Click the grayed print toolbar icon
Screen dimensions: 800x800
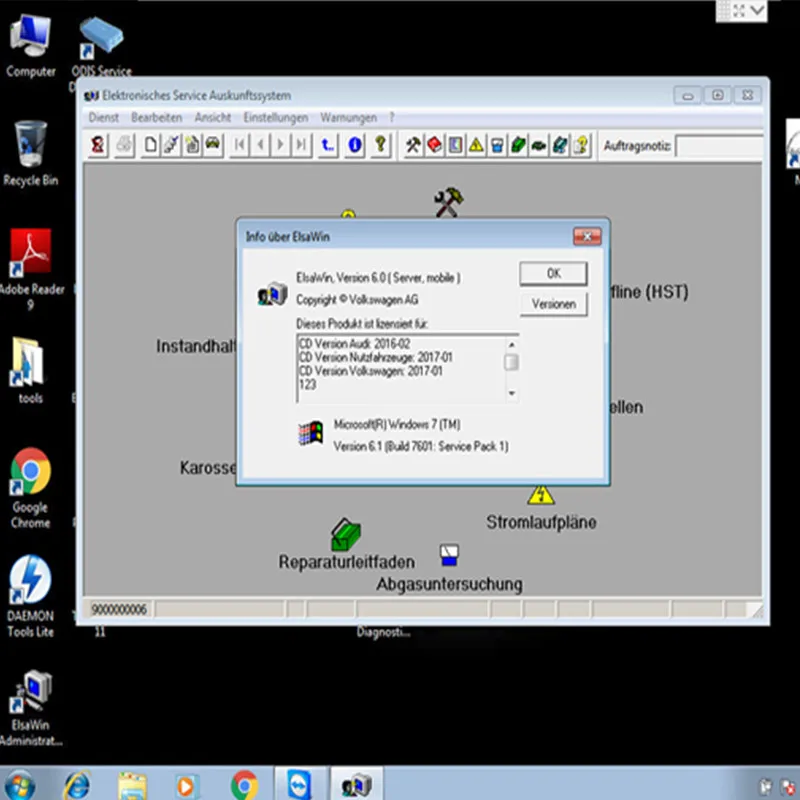(x=124, y=145)
